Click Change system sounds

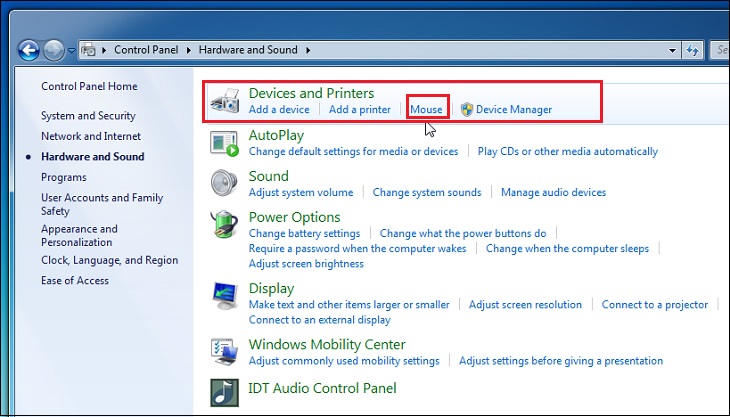tap(427, 192)
